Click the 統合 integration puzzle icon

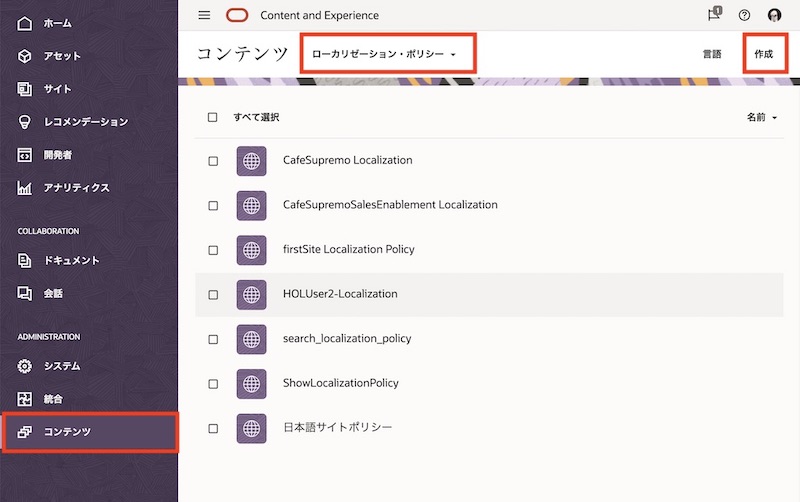[24, 399]
